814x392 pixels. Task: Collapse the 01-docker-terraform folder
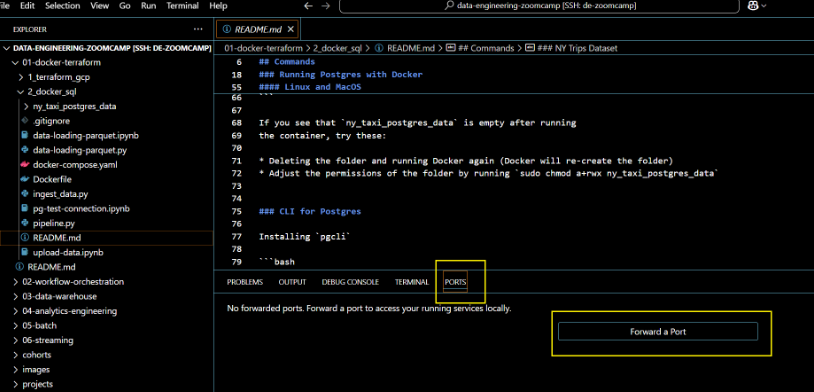[15, 63]
